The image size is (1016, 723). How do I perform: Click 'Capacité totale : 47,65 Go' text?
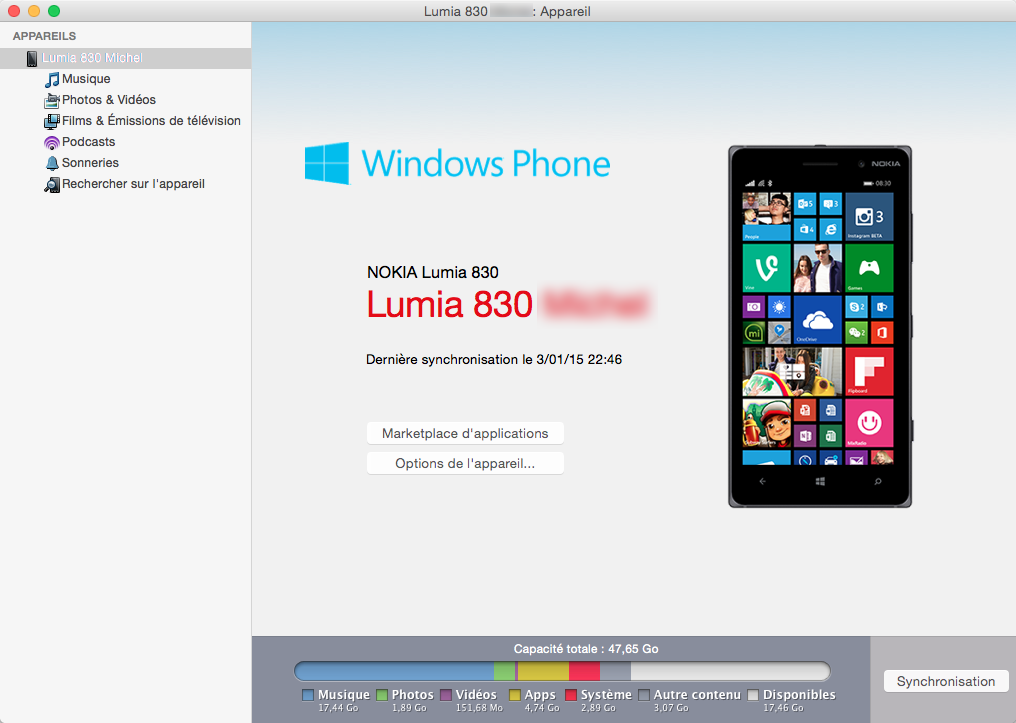(586, 649)
